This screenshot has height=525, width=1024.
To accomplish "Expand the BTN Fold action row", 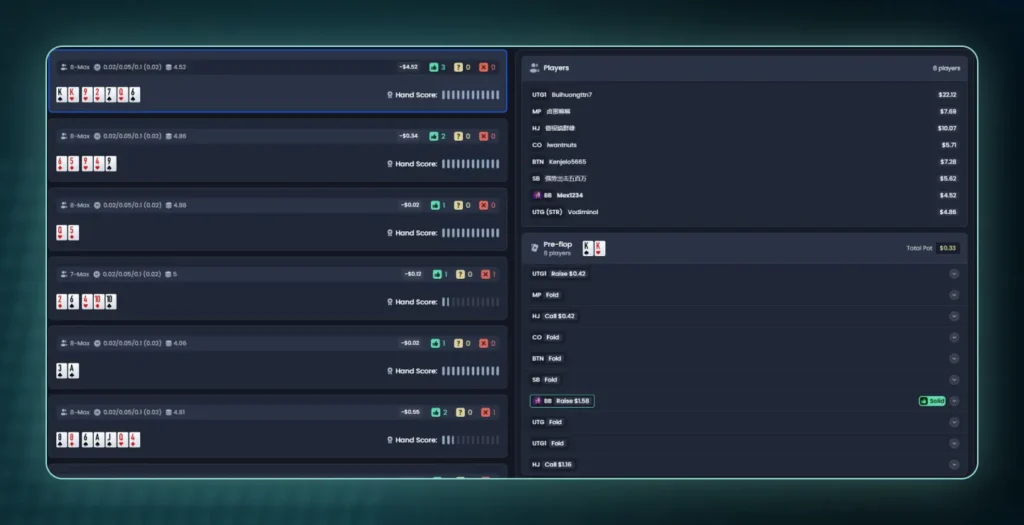I will click(x=954, y=358).
